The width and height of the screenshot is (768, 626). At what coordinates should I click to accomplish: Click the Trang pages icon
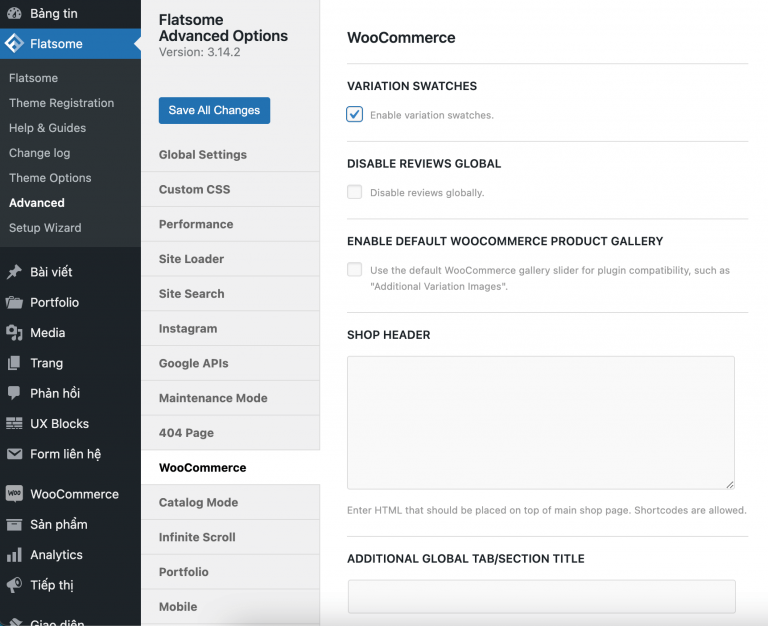(x=14, y=363)
